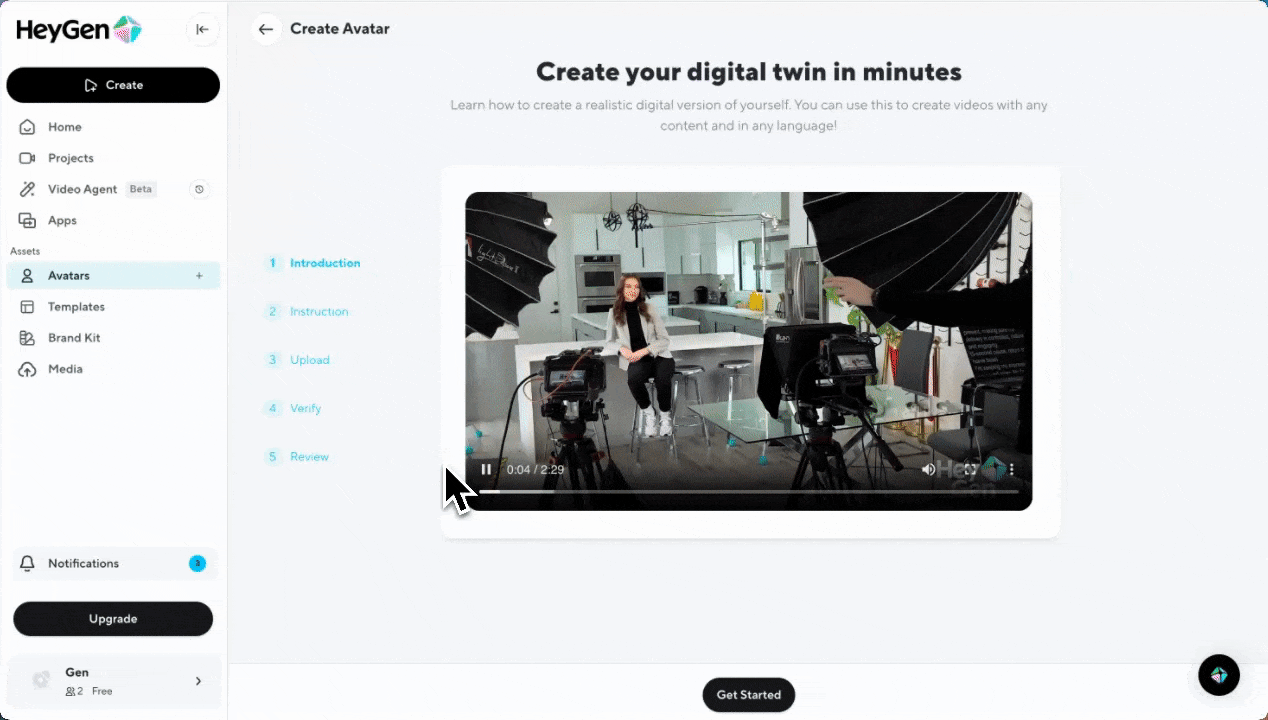Expand the Gen account menu chevron
Viewport: 1268px width, 720px height.
click(198, 681)
